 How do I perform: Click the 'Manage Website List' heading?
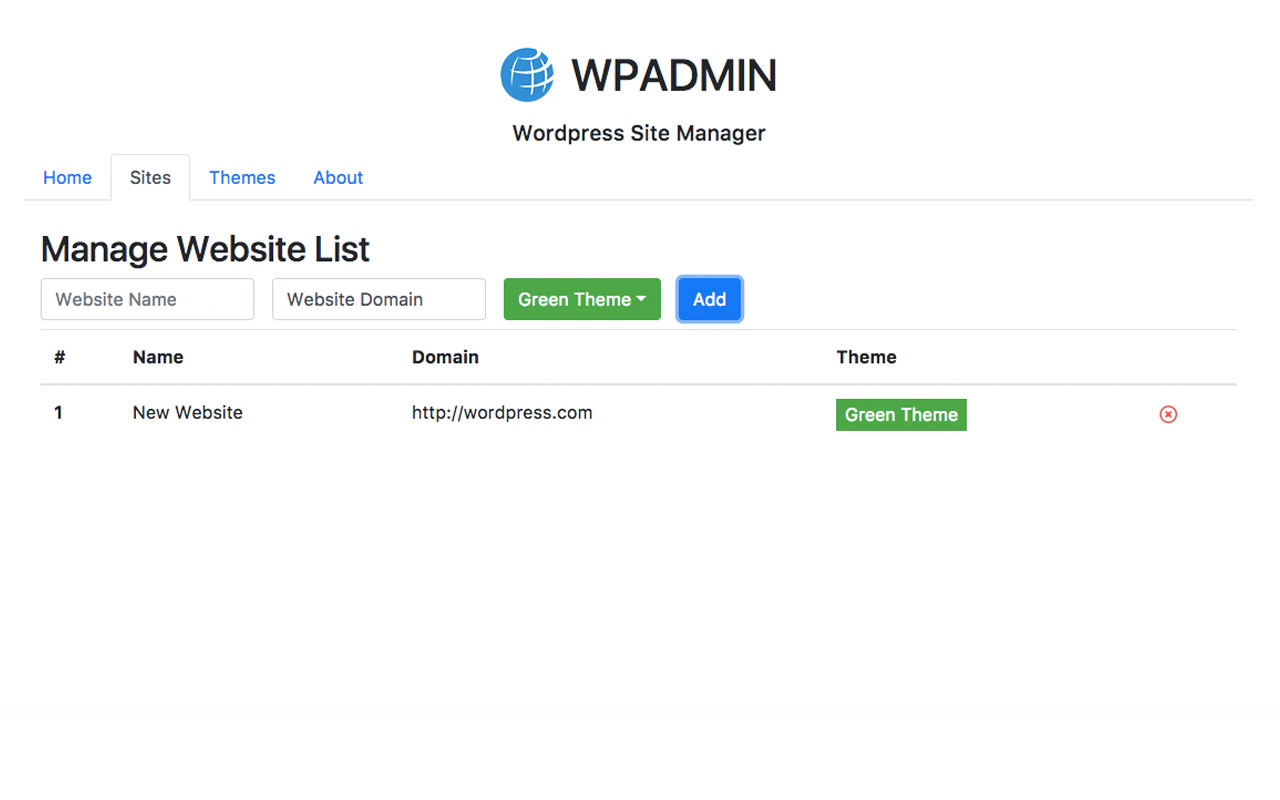click(205, 249)
